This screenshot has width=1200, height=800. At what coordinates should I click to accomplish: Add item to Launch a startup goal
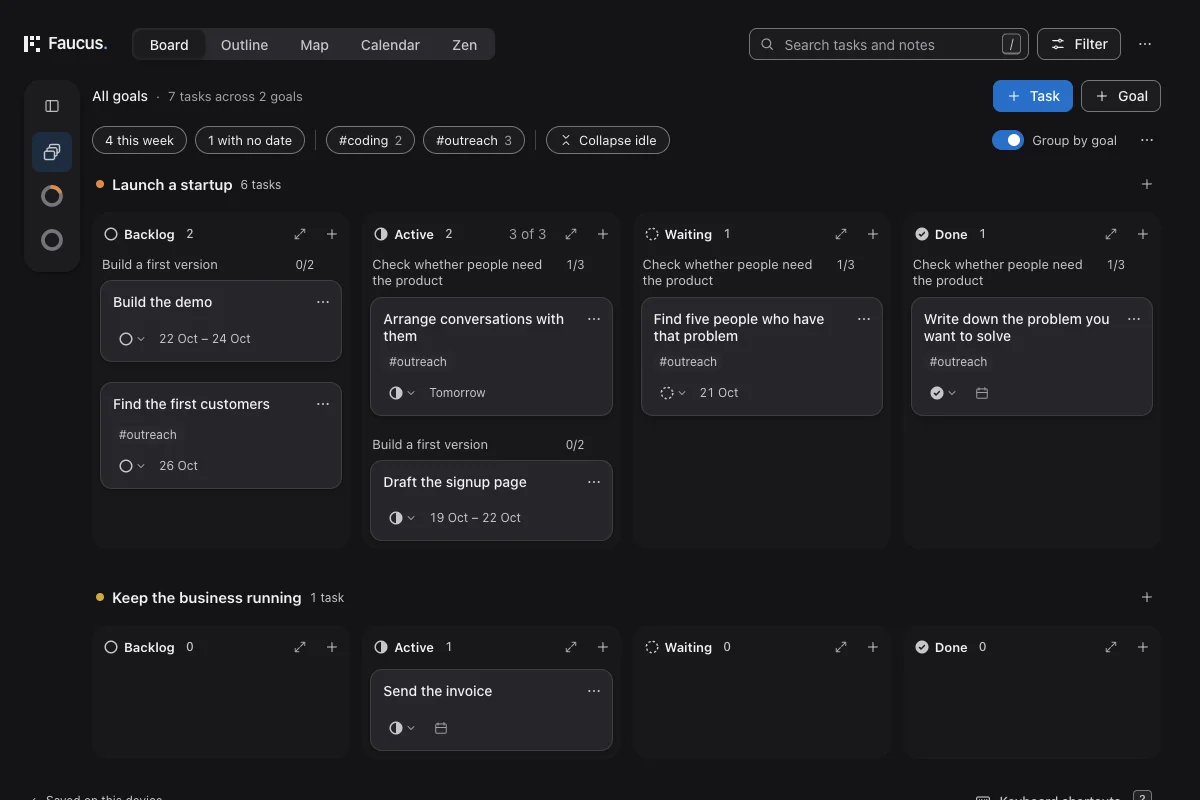click(x=1147, y=184)
